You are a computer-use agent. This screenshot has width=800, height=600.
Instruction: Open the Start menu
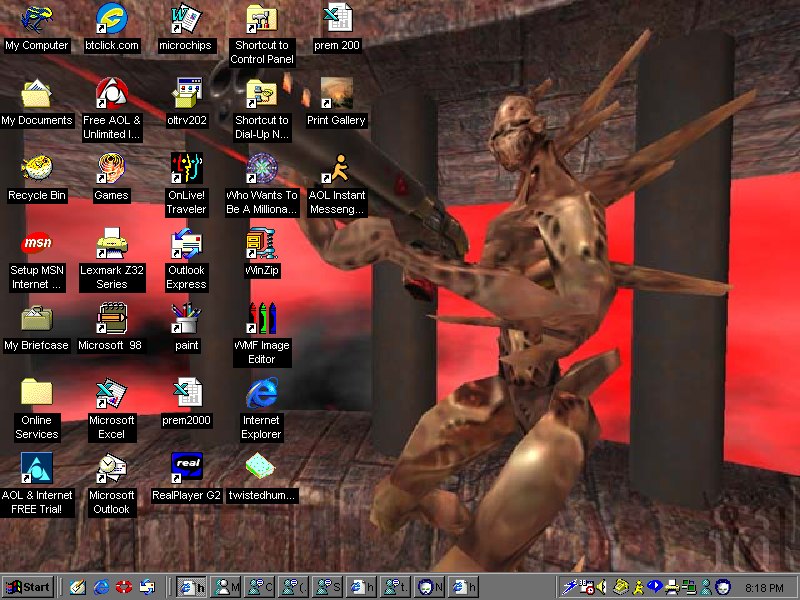click(x=28, y=587)
